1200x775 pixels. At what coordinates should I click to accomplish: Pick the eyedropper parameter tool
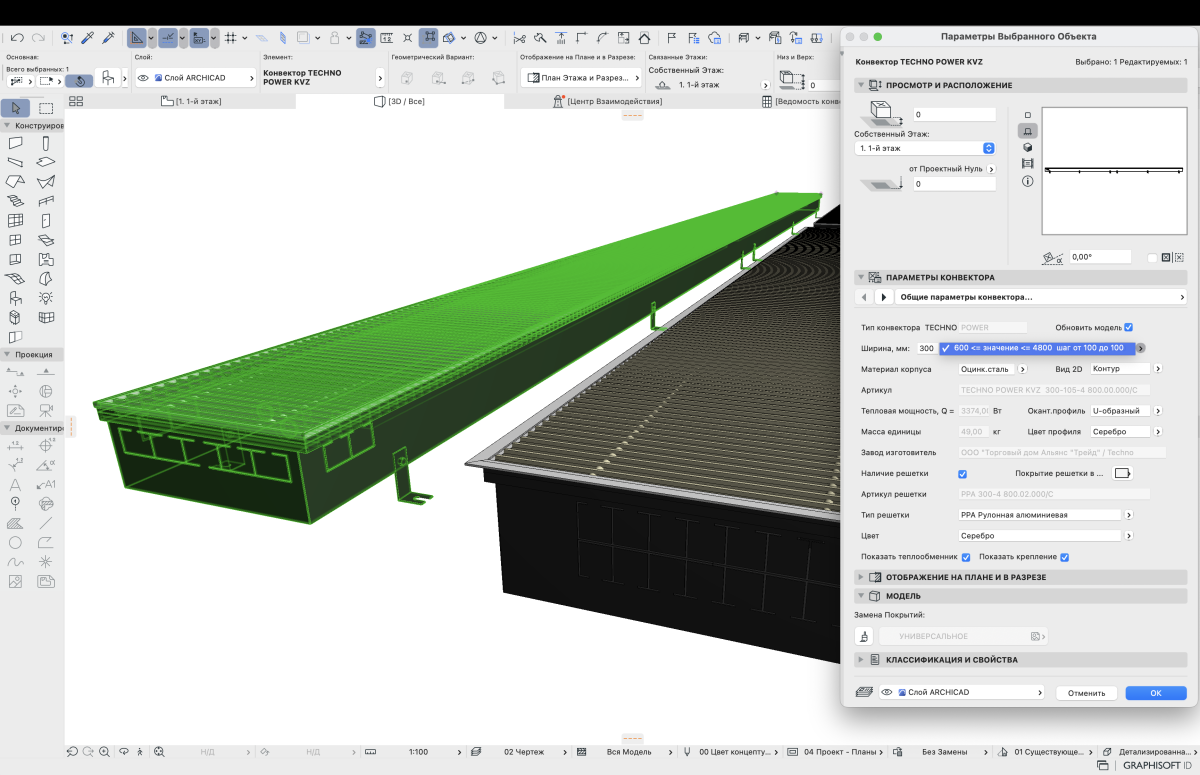click(88, 38)
